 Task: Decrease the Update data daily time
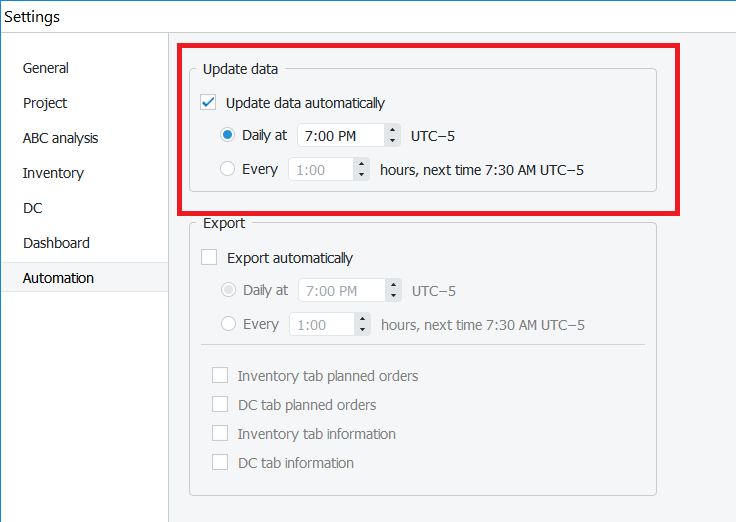point(393,141)
